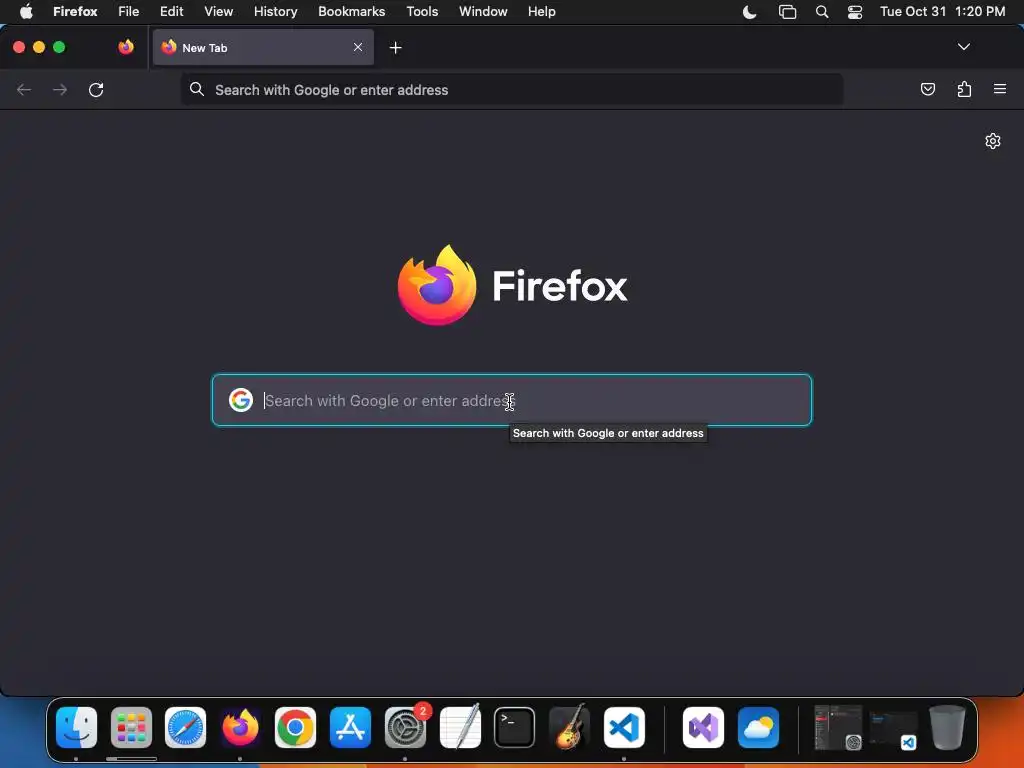Open the Save to Pocket button
The image size is (1024, 768).
927,89
